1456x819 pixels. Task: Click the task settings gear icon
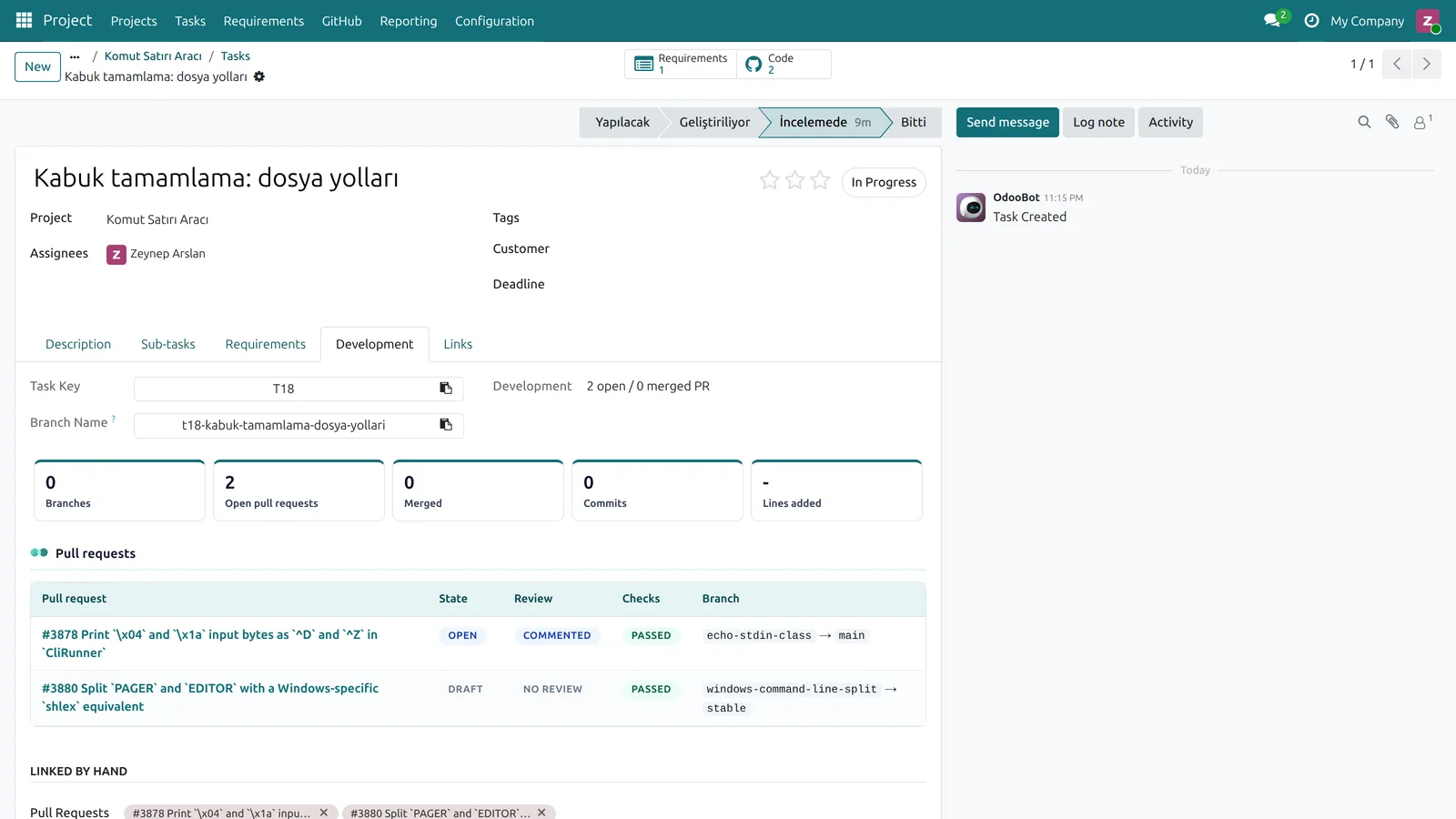click(x=259, y=76)
